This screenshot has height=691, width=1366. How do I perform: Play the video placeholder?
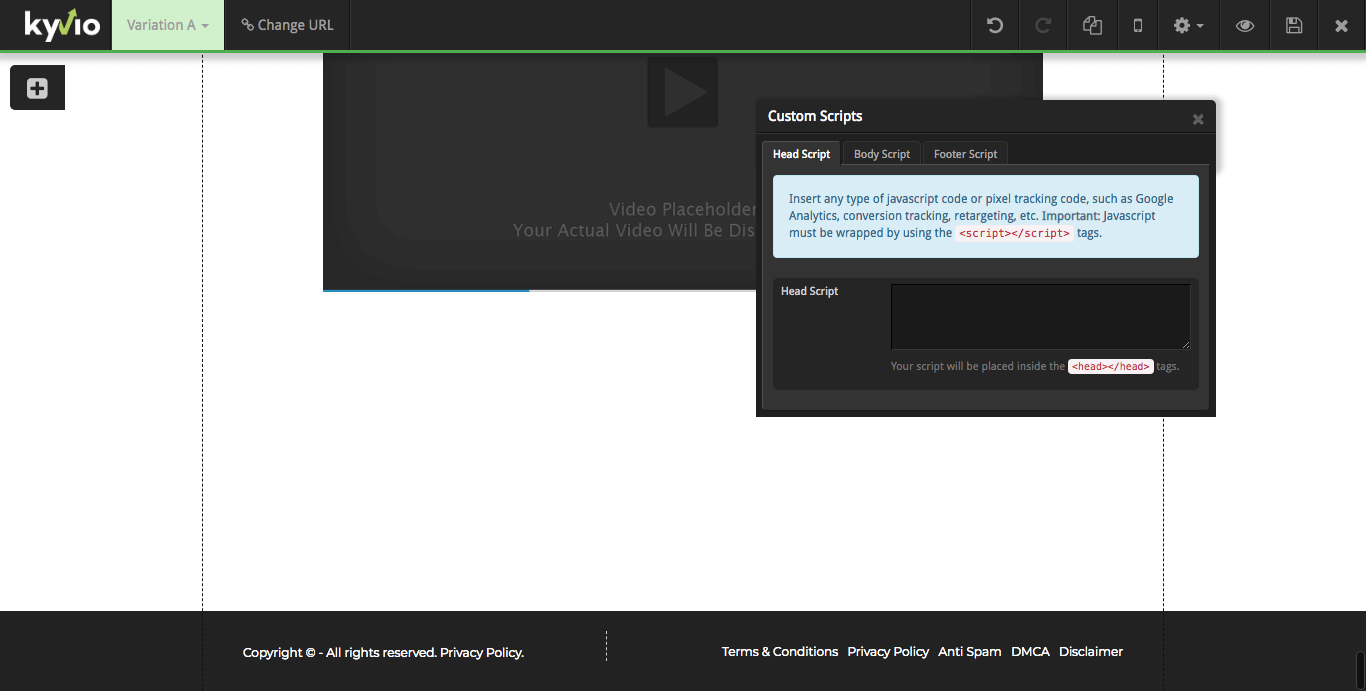pyautogui.click(x=683, y=92)
